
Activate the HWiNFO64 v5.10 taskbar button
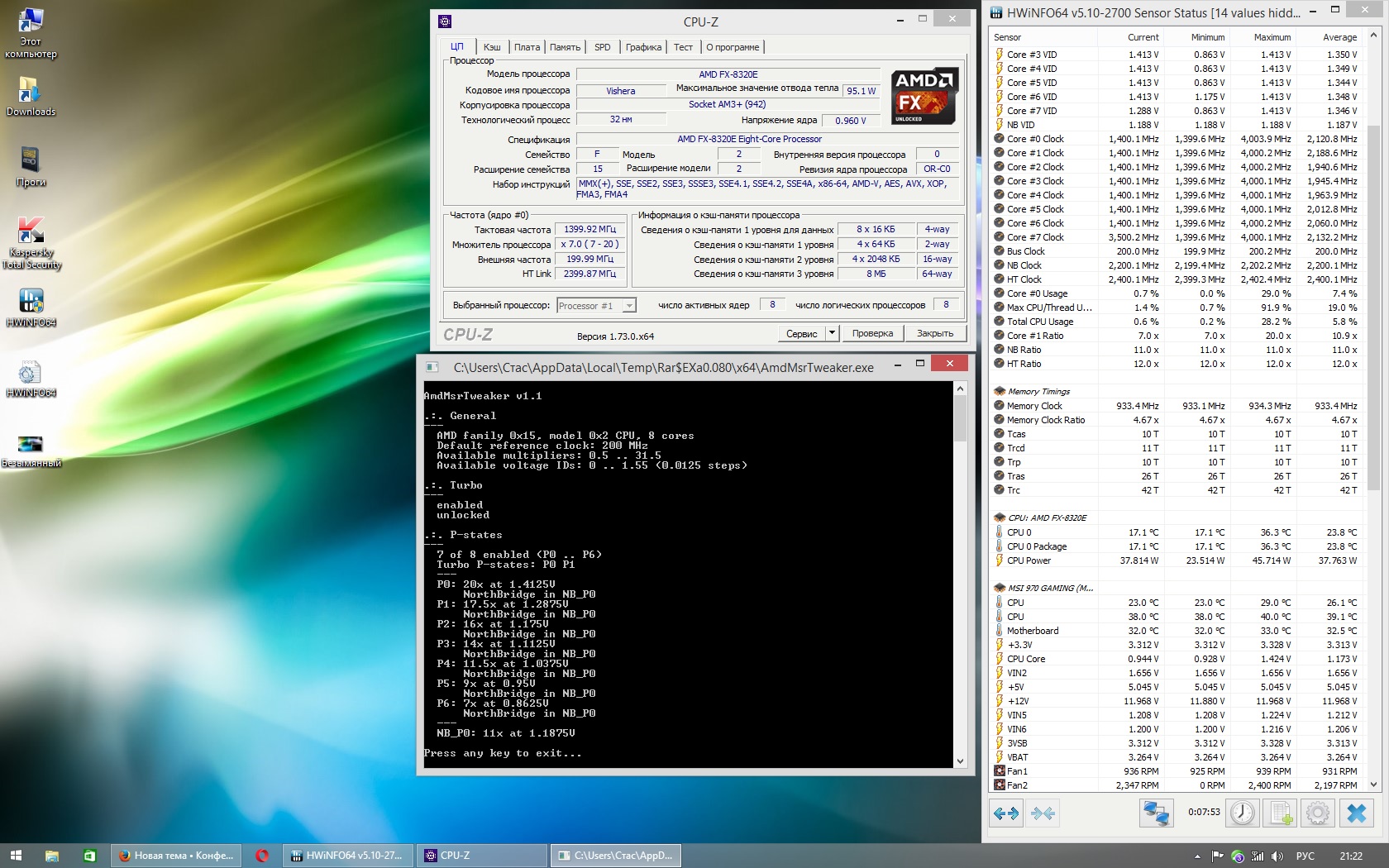[x=348, y=856]
